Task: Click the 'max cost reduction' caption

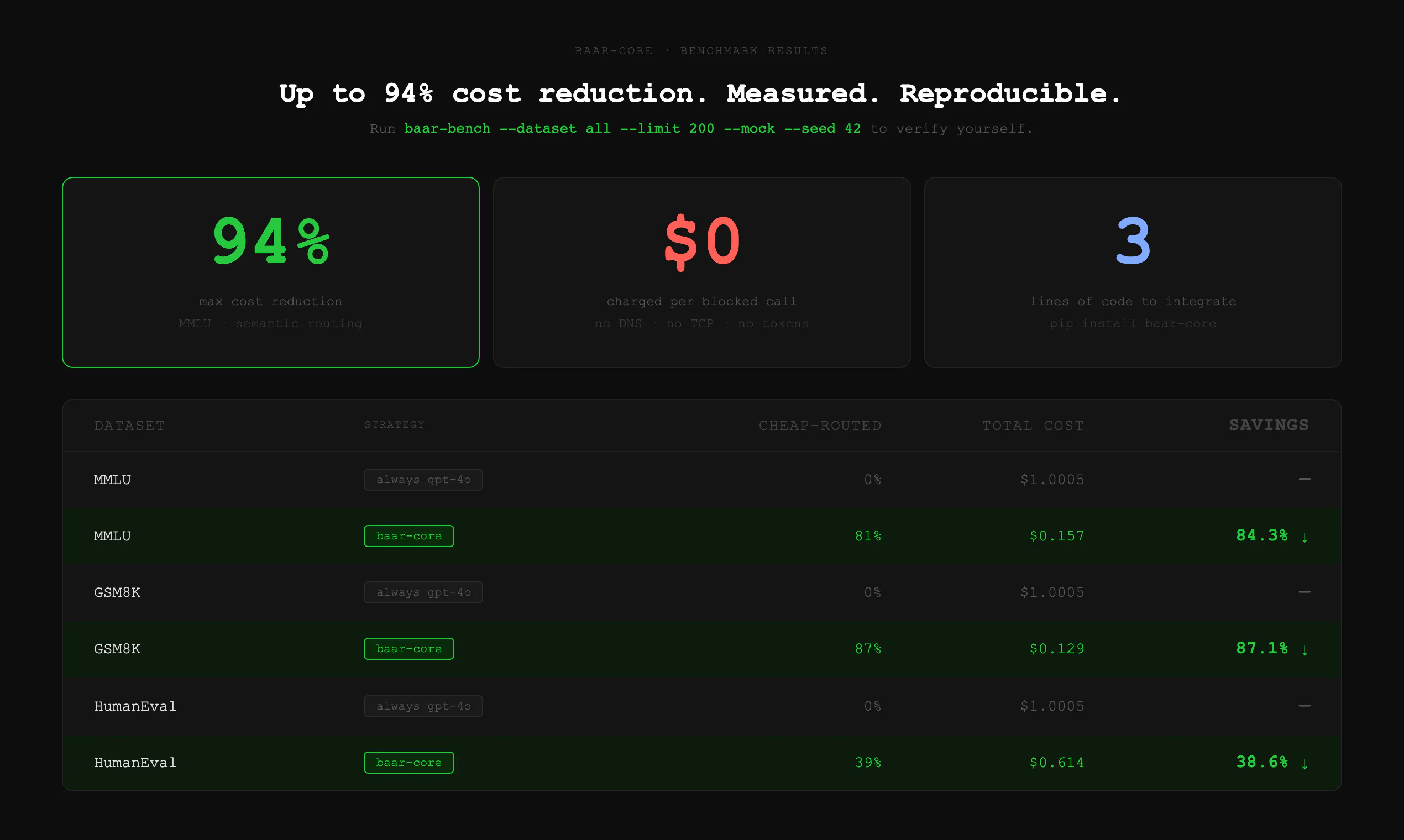Action: (x=271, y=301)
